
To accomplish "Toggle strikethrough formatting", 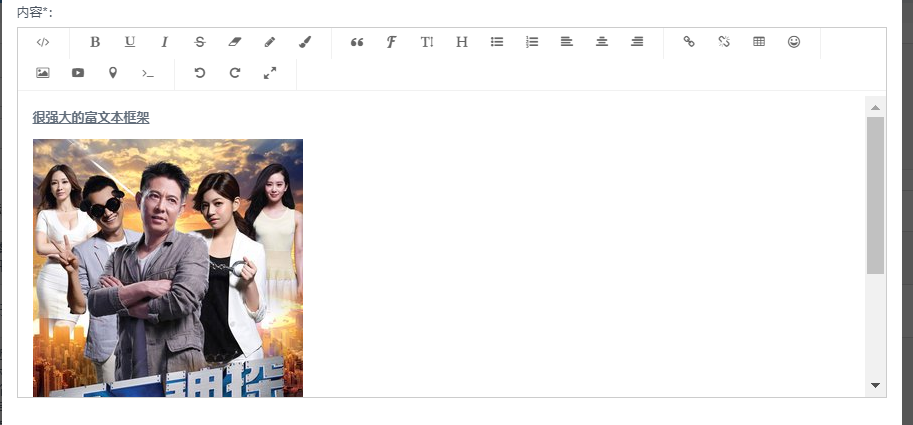I will coord(200,42).
